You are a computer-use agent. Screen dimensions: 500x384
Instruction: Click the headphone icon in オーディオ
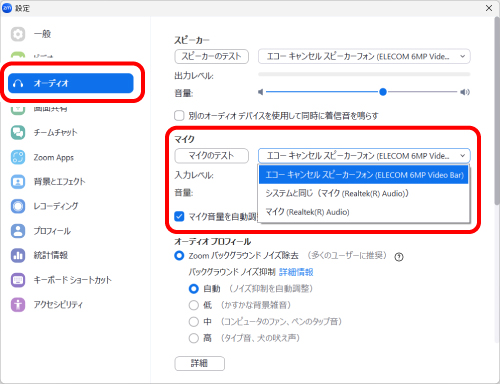[x=18, y=83]
